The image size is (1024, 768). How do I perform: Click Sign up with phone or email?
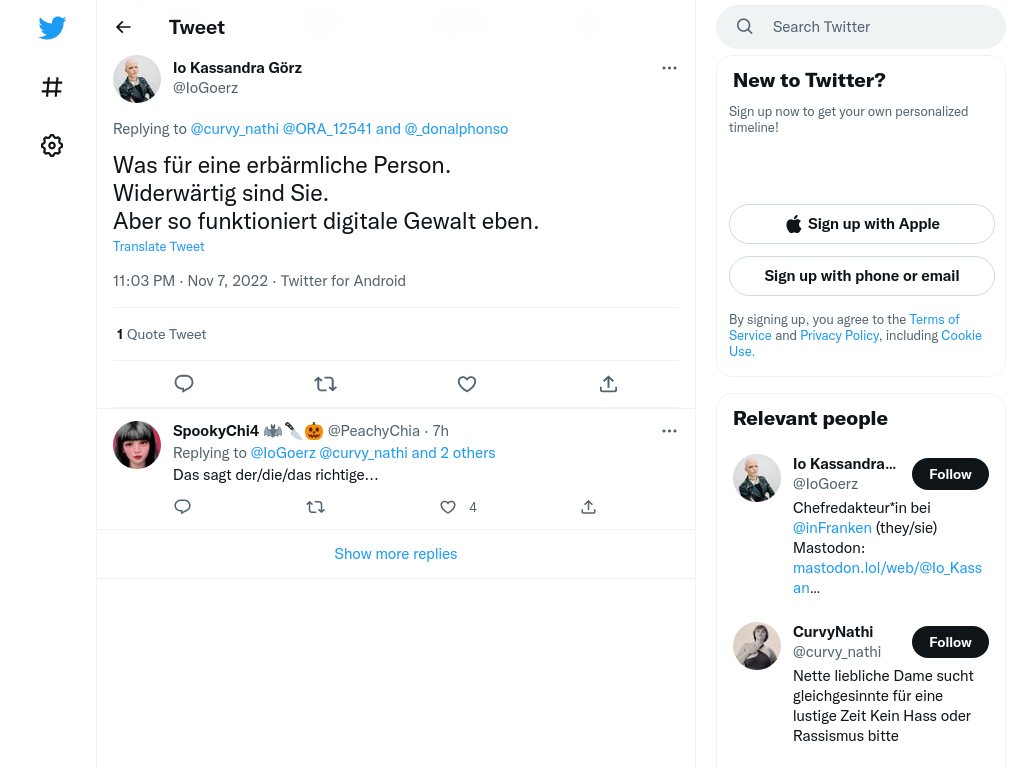861,276
